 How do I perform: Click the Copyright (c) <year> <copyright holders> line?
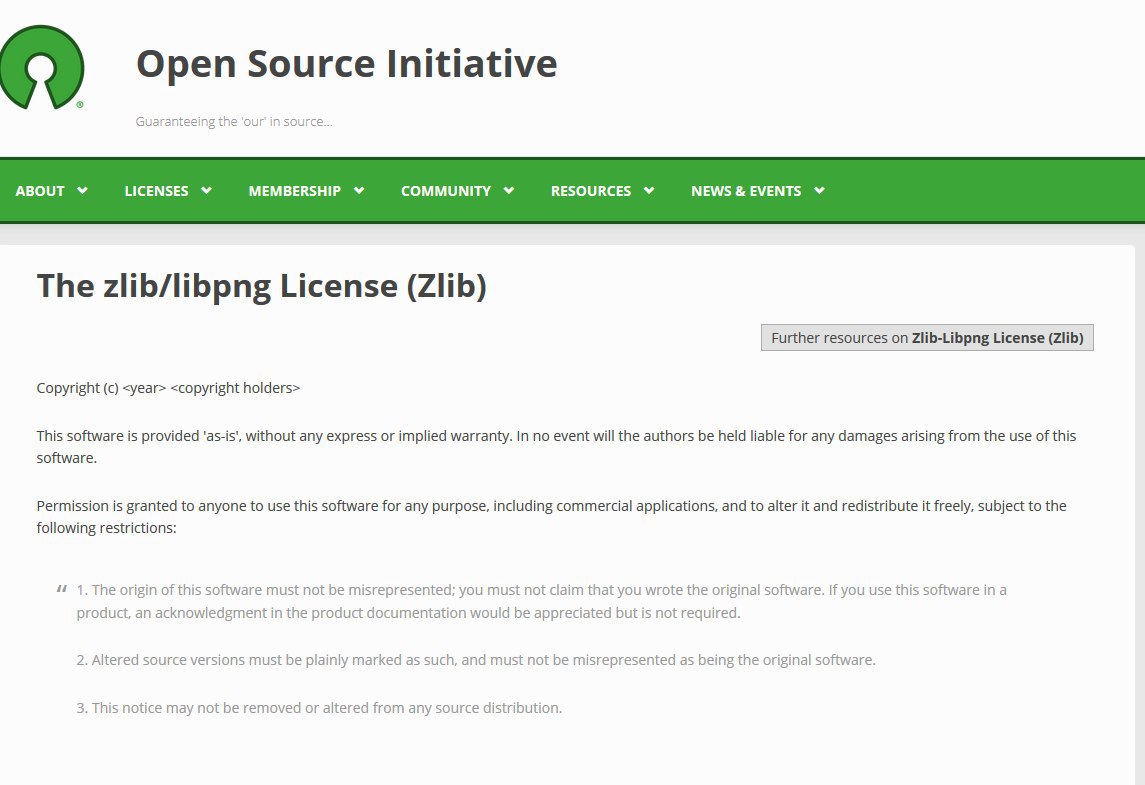(x=168, y=388)
